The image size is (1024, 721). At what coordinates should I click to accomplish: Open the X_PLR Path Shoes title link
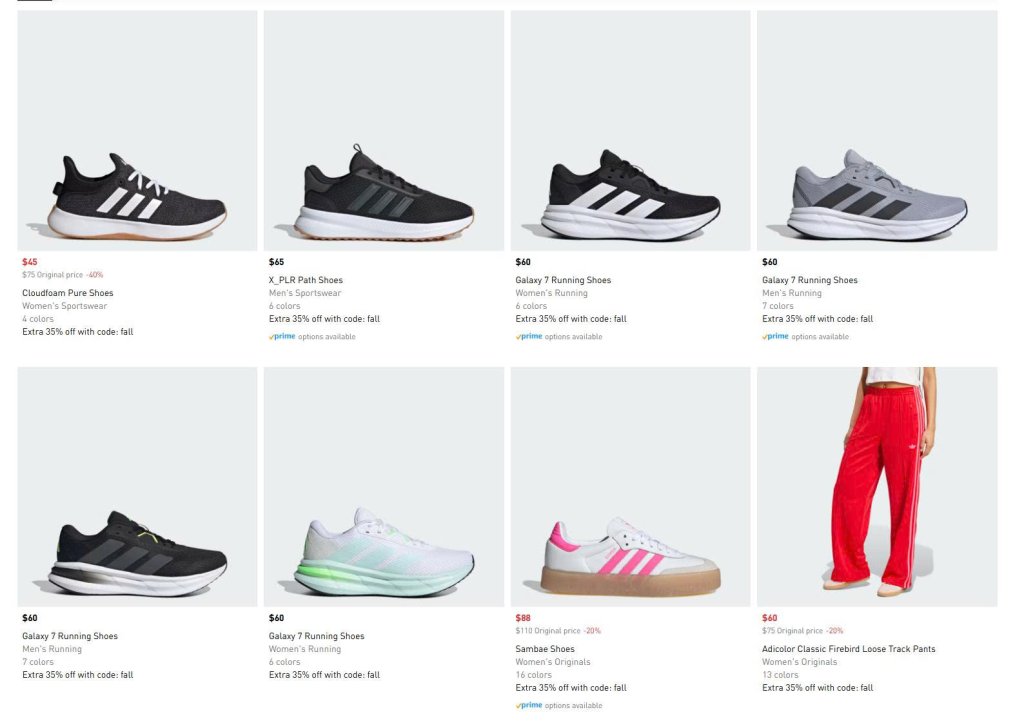coord(306,280)
